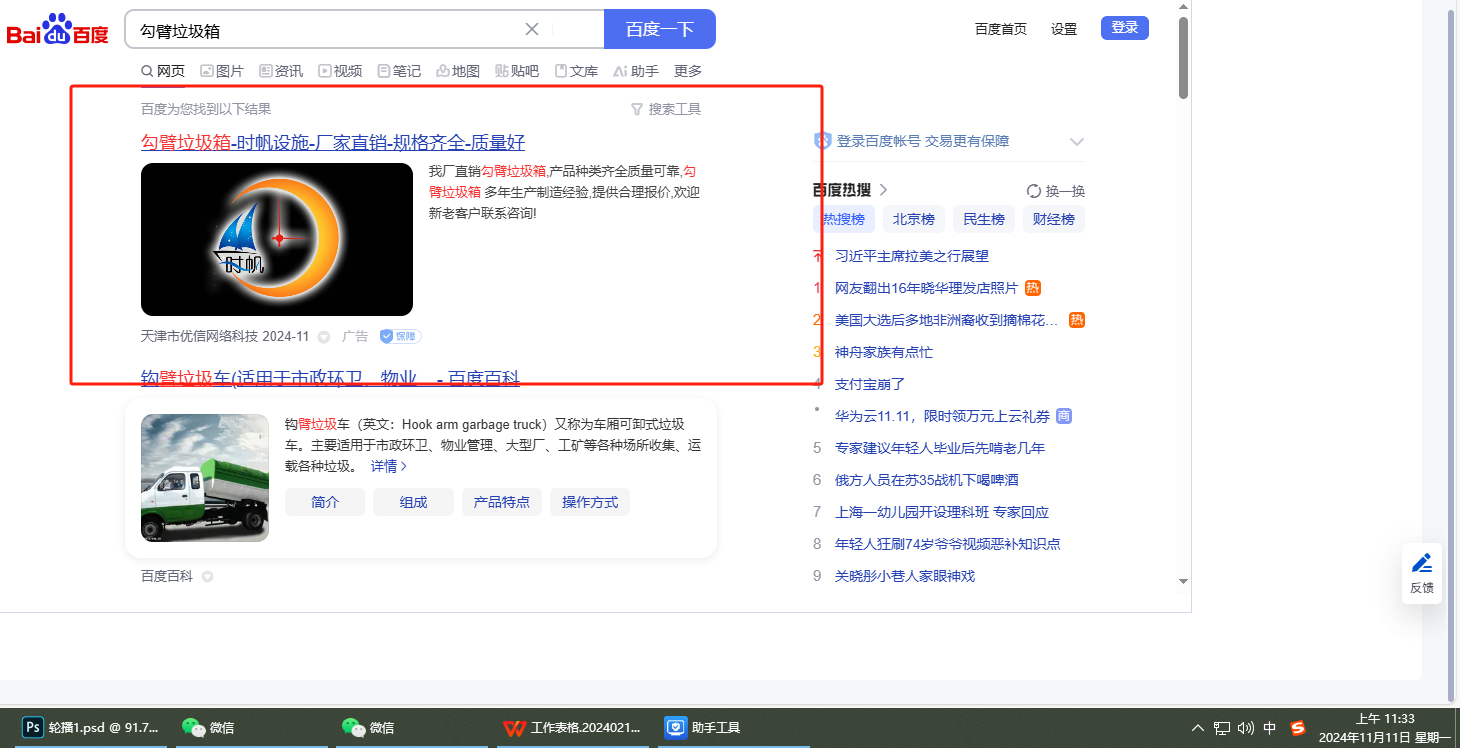Select the 北京榜 hot search tab

point(913,219)
